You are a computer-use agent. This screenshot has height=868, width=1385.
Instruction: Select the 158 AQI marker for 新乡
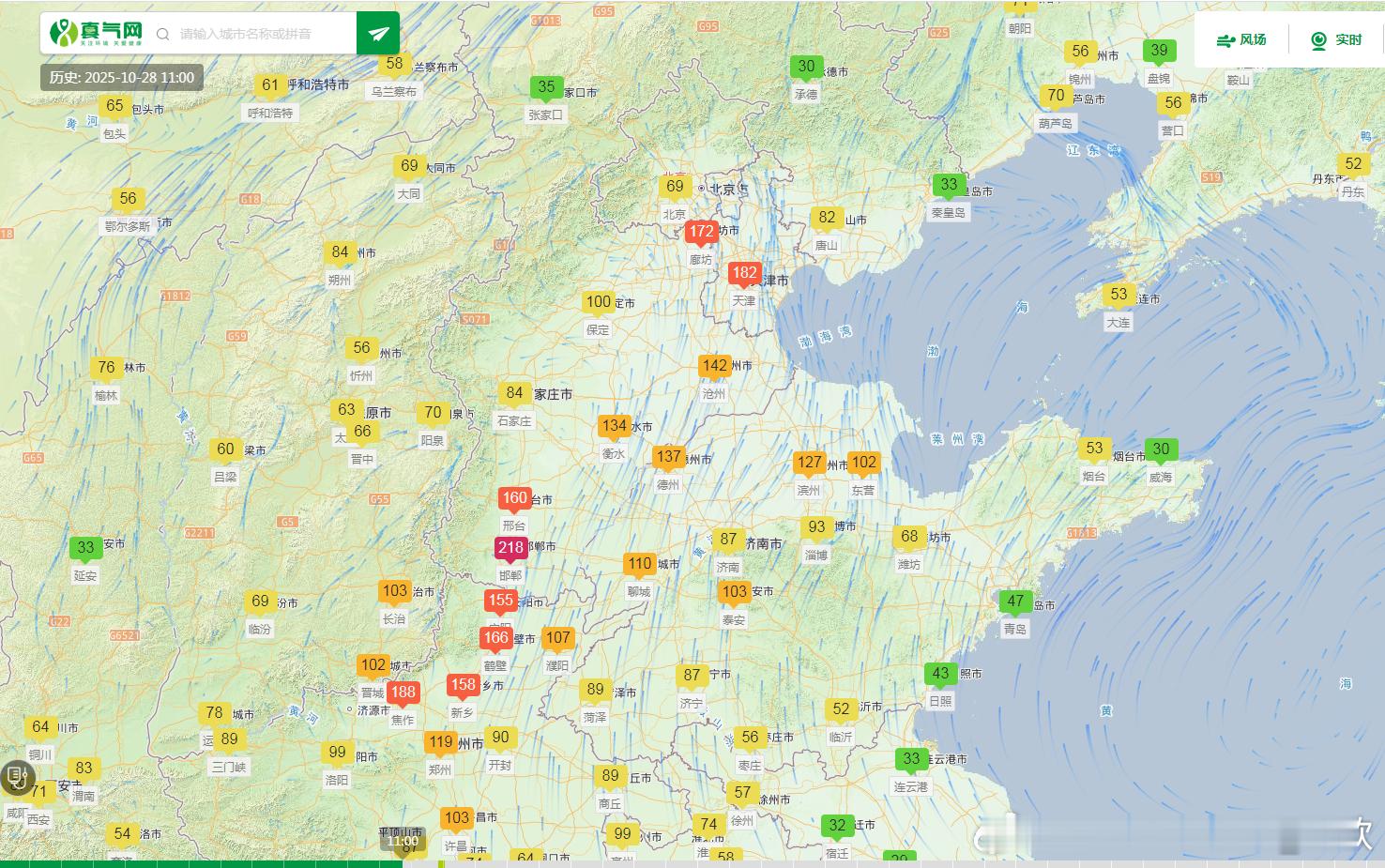pos(464,686)
